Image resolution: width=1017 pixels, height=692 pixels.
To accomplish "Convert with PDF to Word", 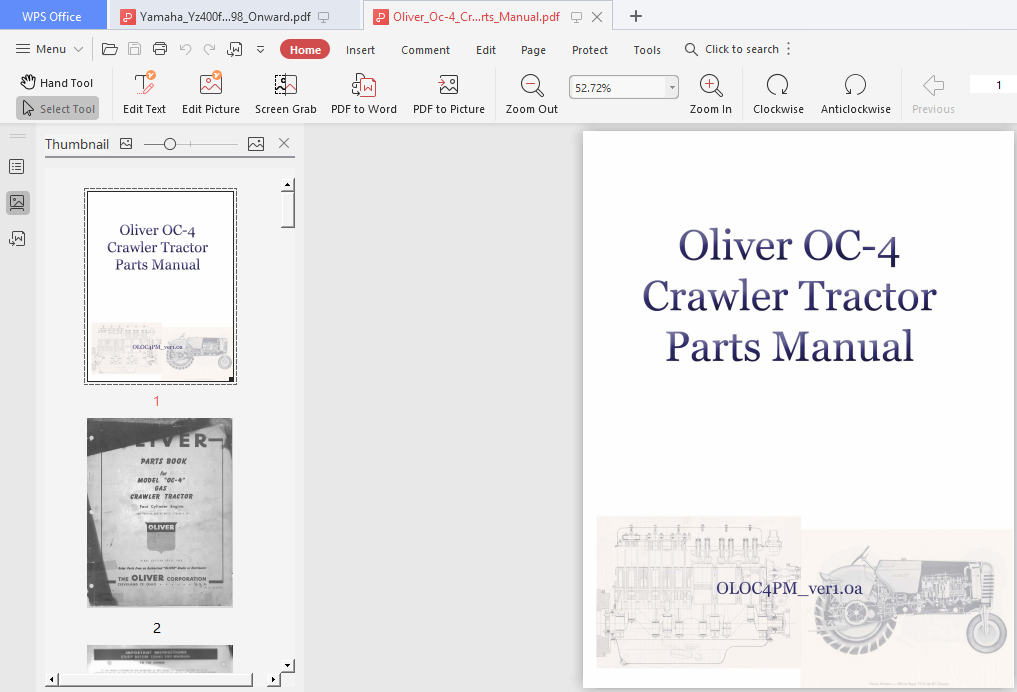I will [x=364, y=93].
